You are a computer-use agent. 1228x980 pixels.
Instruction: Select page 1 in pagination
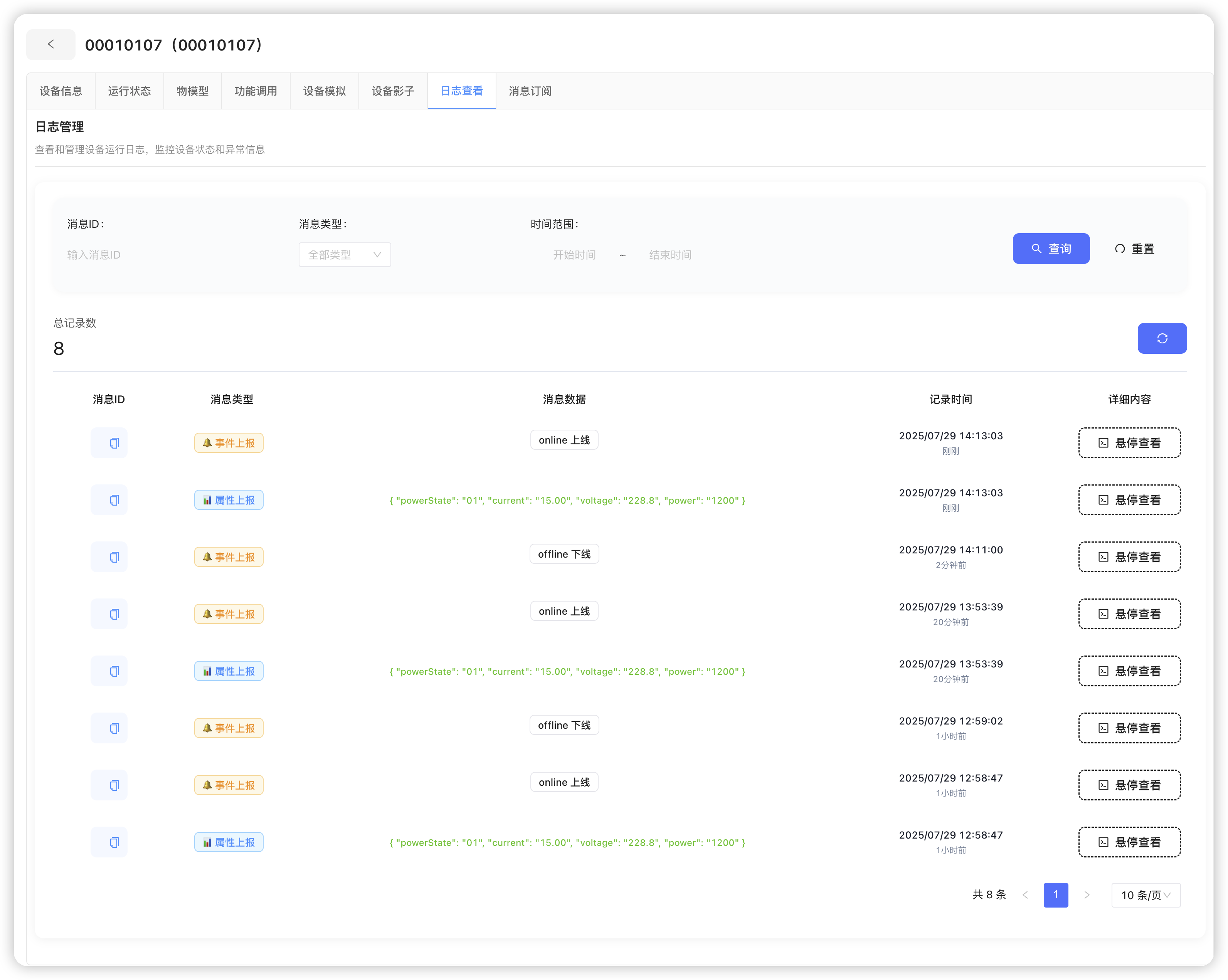1055,894
